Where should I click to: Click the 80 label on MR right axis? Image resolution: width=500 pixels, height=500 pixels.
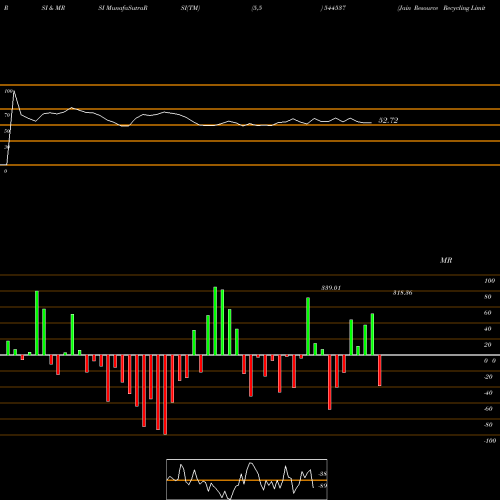(488, 297)
